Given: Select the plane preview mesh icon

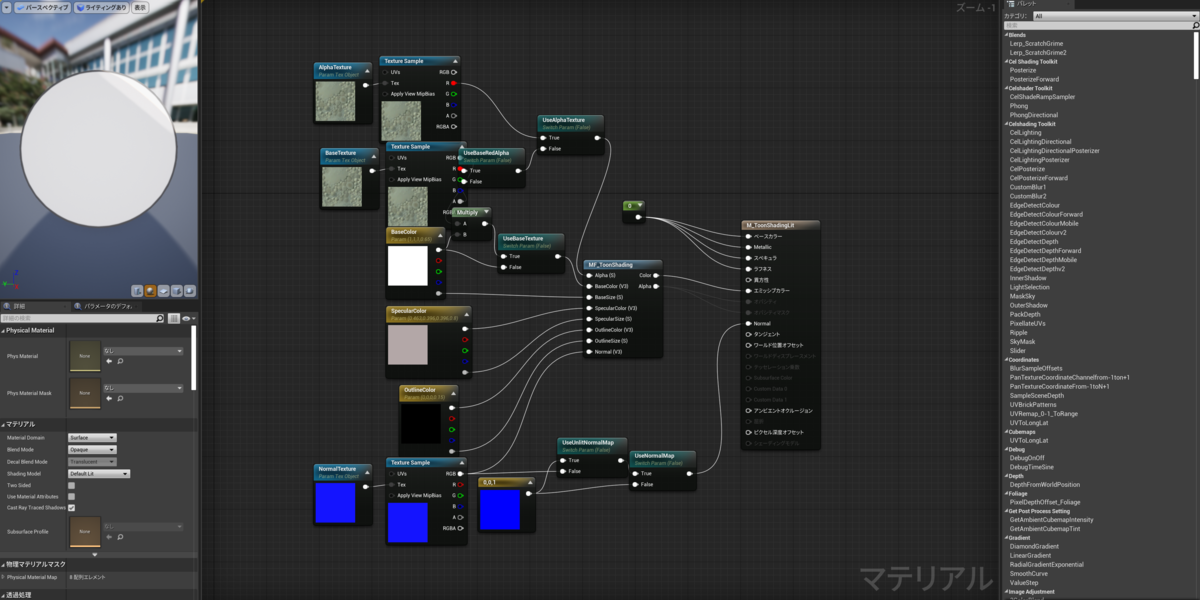Looking at the screenshot, I should click(x=163, y=291).
